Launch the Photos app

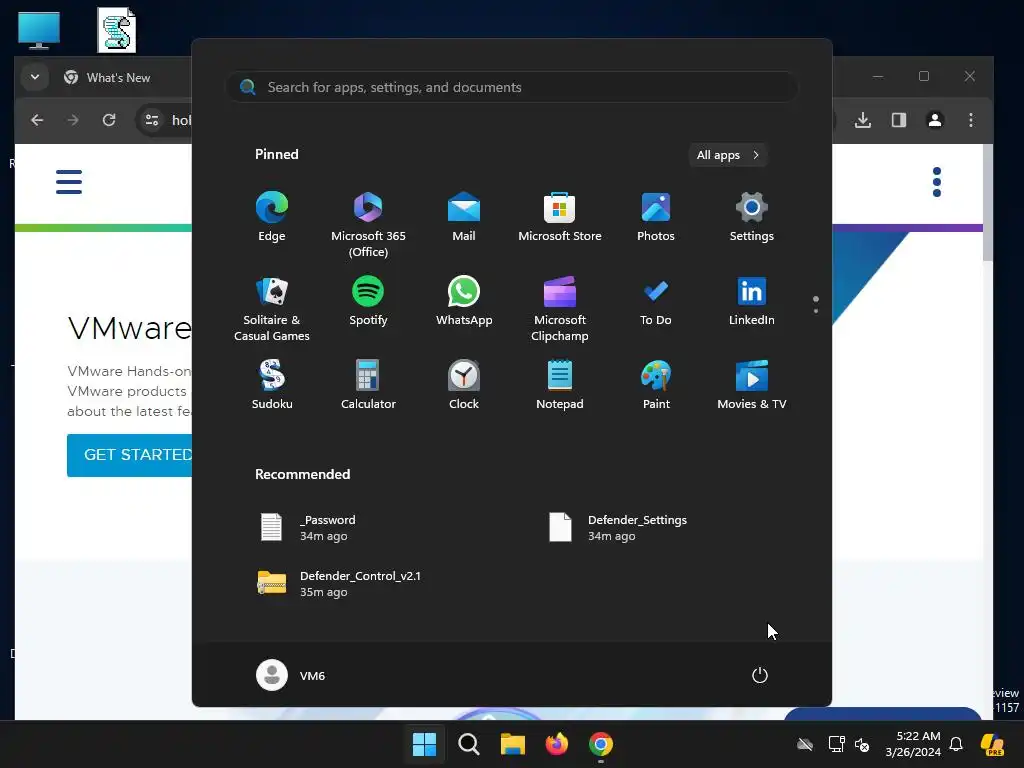[x=656, y=217]
